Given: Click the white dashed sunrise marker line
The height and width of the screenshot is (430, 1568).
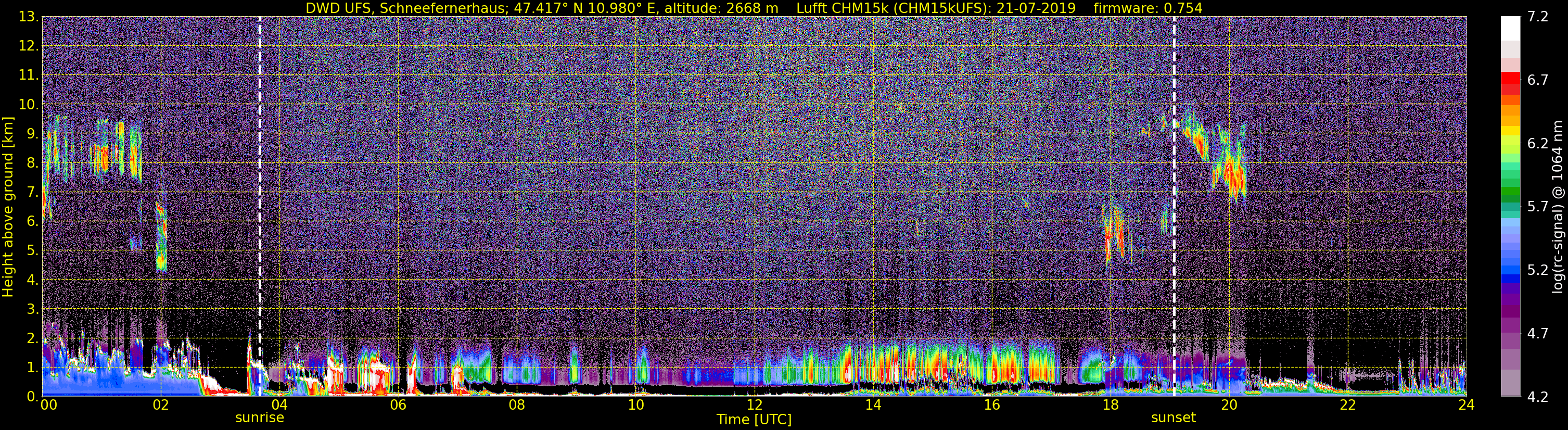Looking at the screenshot, I should tap(260, 207).
